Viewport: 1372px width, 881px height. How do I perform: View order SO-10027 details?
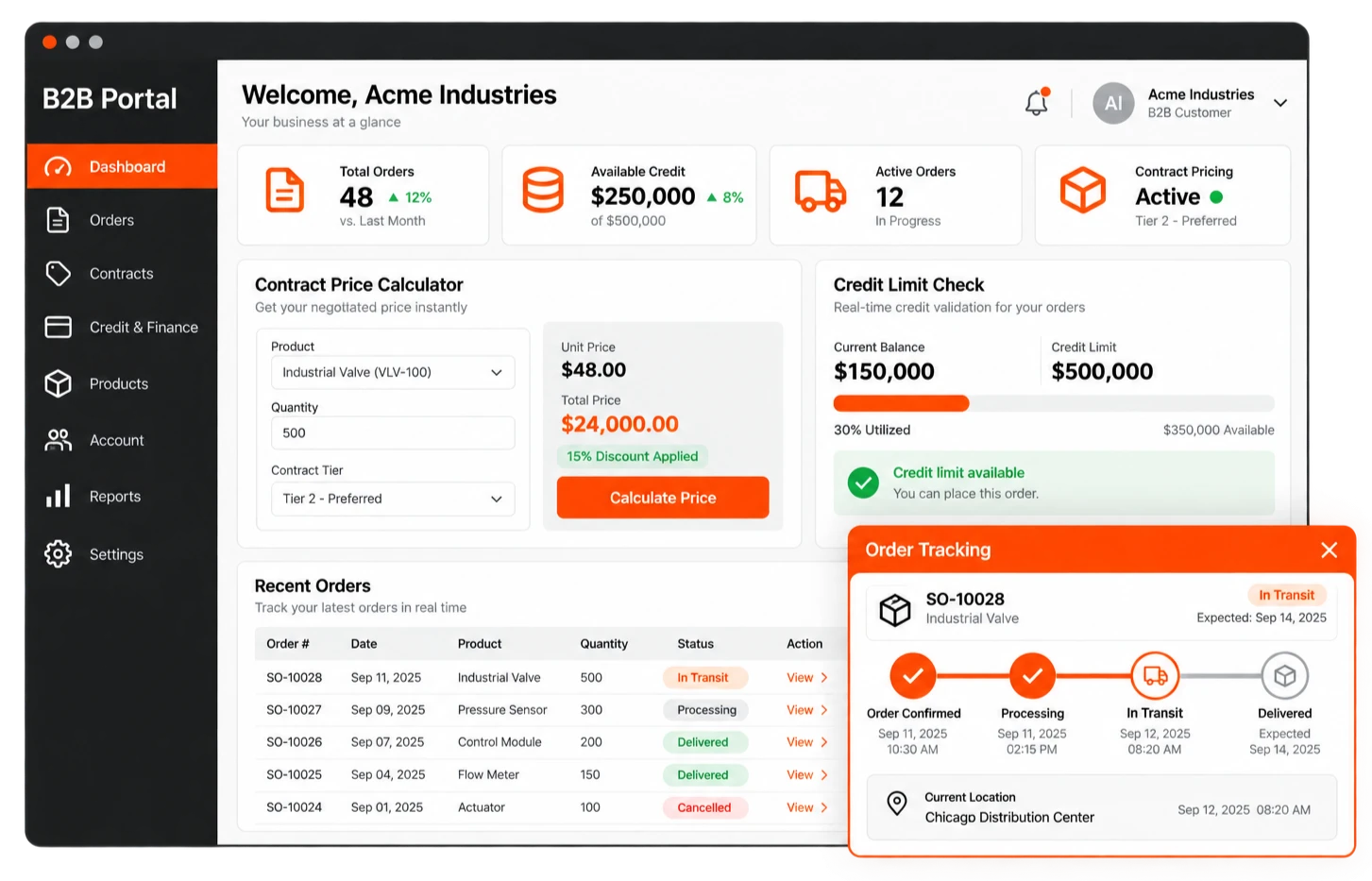(x=807, y=710)
